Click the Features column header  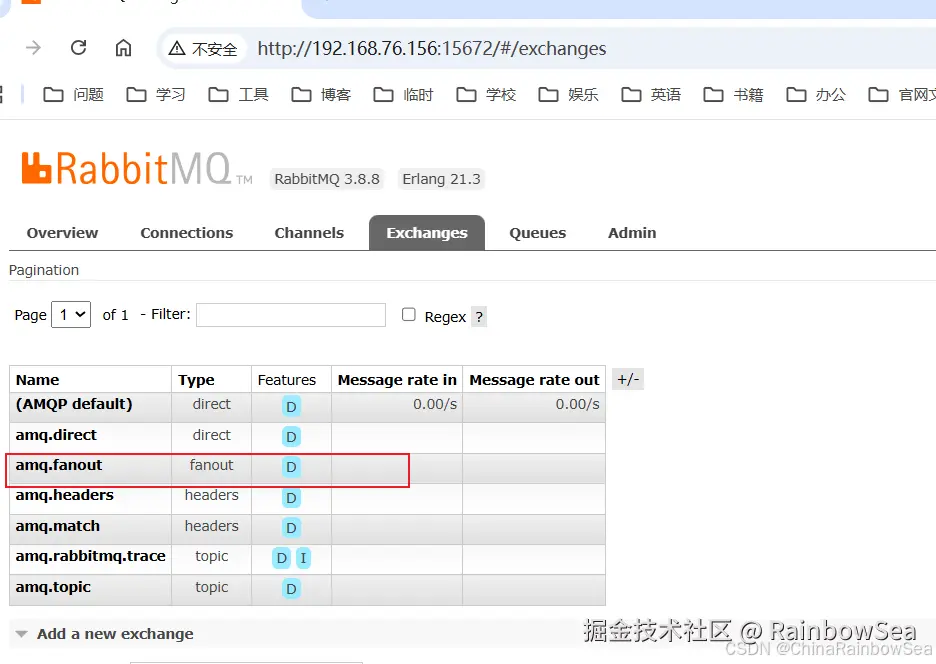click(x=287, y=380)
